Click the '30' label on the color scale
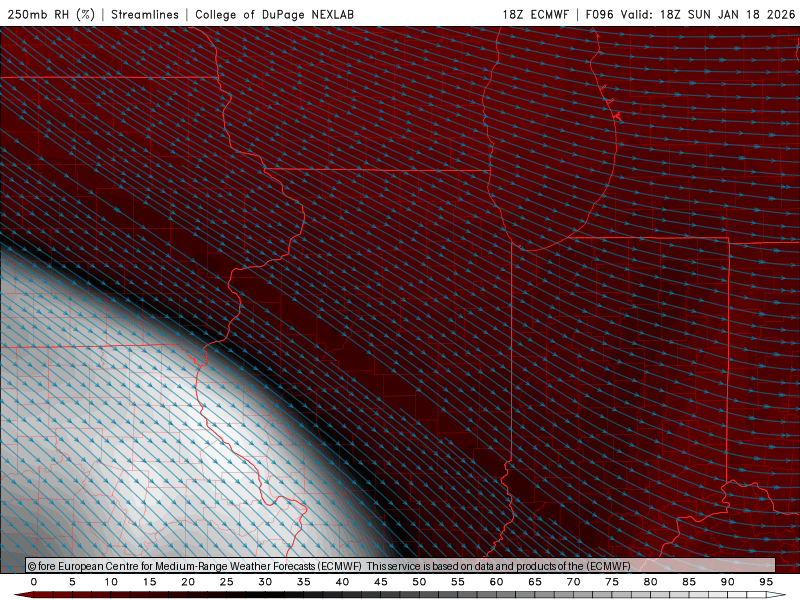Image resolution: width=800 pixels, height=600 pixels. (265, 582)
